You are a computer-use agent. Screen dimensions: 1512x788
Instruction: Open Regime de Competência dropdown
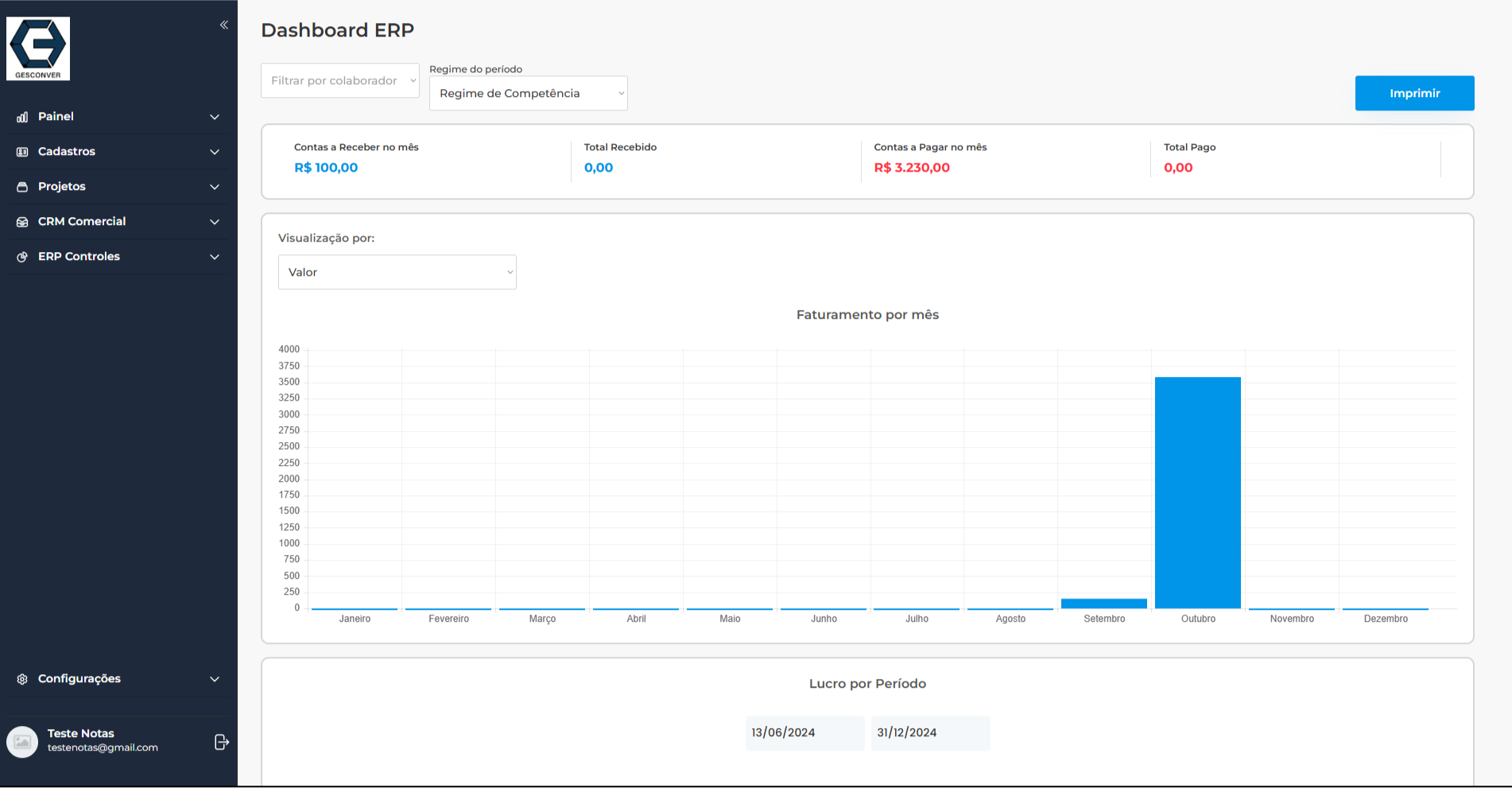(529, 93)
